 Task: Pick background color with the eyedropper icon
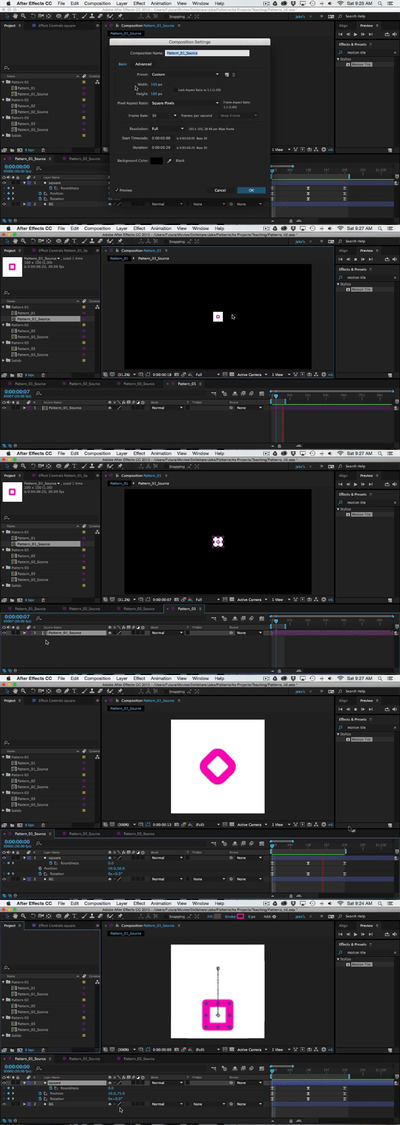pos(170,161)
